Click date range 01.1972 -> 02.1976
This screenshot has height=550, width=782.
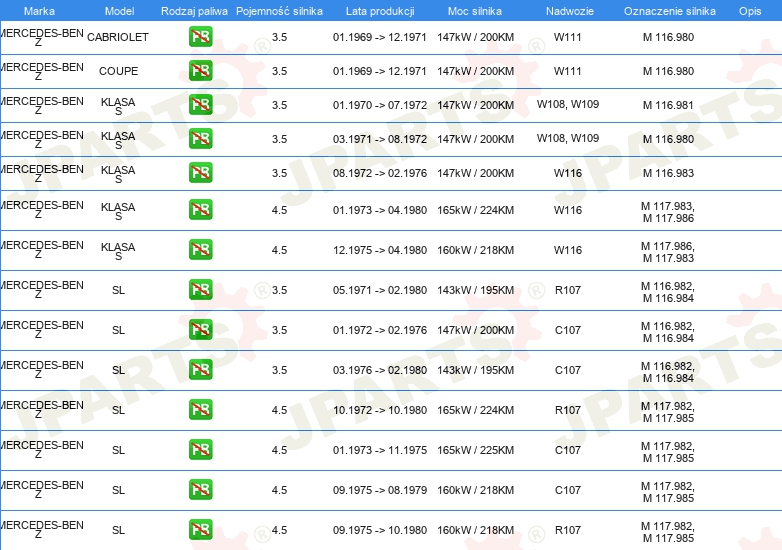pyautogui.click(x=380, y=330)
